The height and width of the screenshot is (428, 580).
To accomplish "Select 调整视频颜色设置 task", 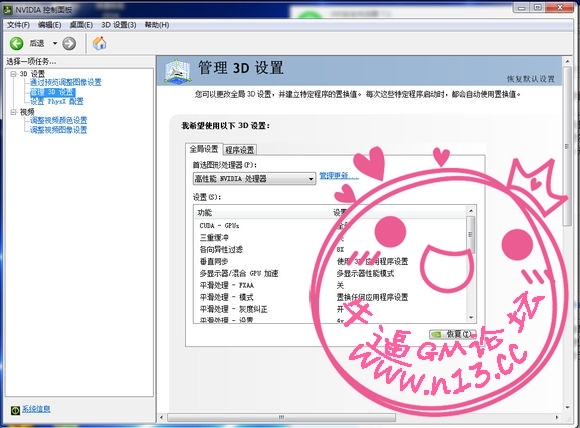I will [x=58, y=120].
